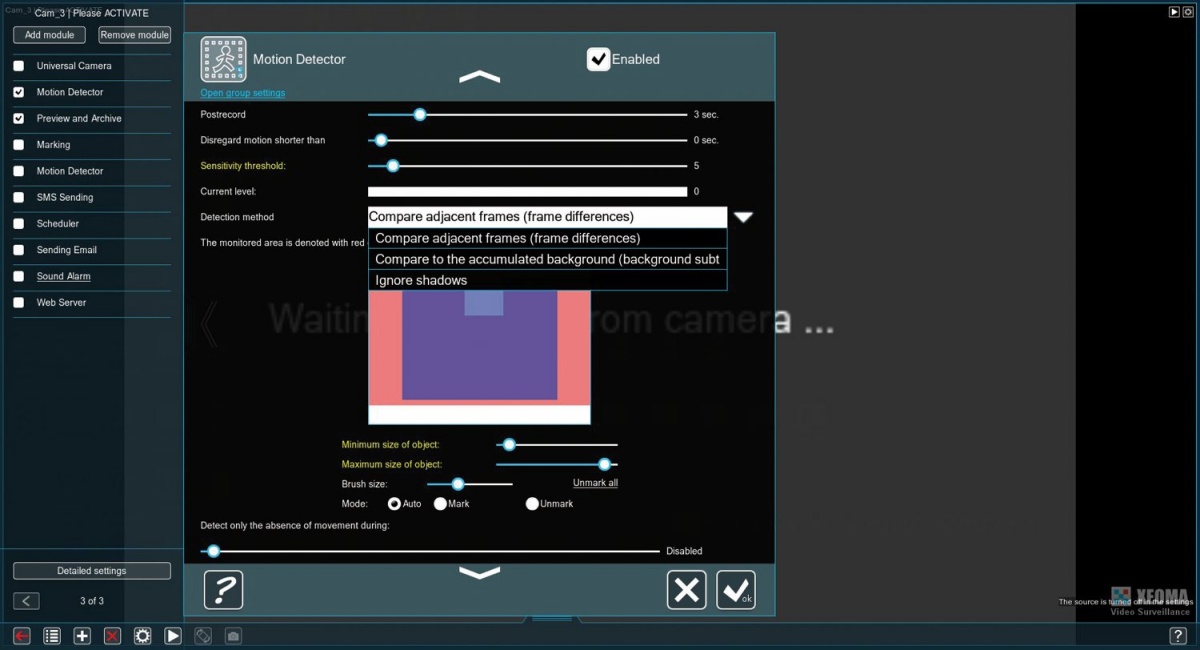
Task: Click the Remove module button
Action: pos(134,35)
